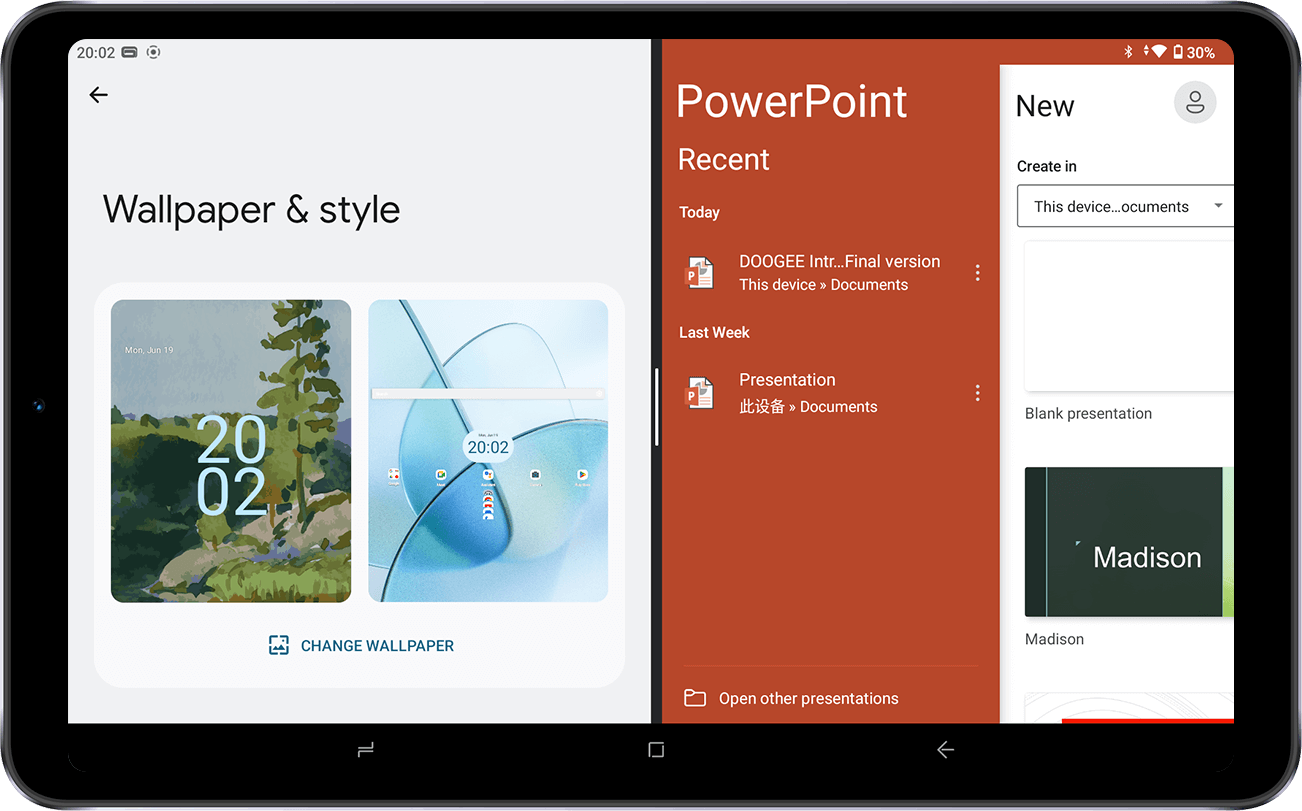Tap the Change Wallpaper picture icon
The height and width of the screenshot is (811, 1302).
click(x=279, y=646)
